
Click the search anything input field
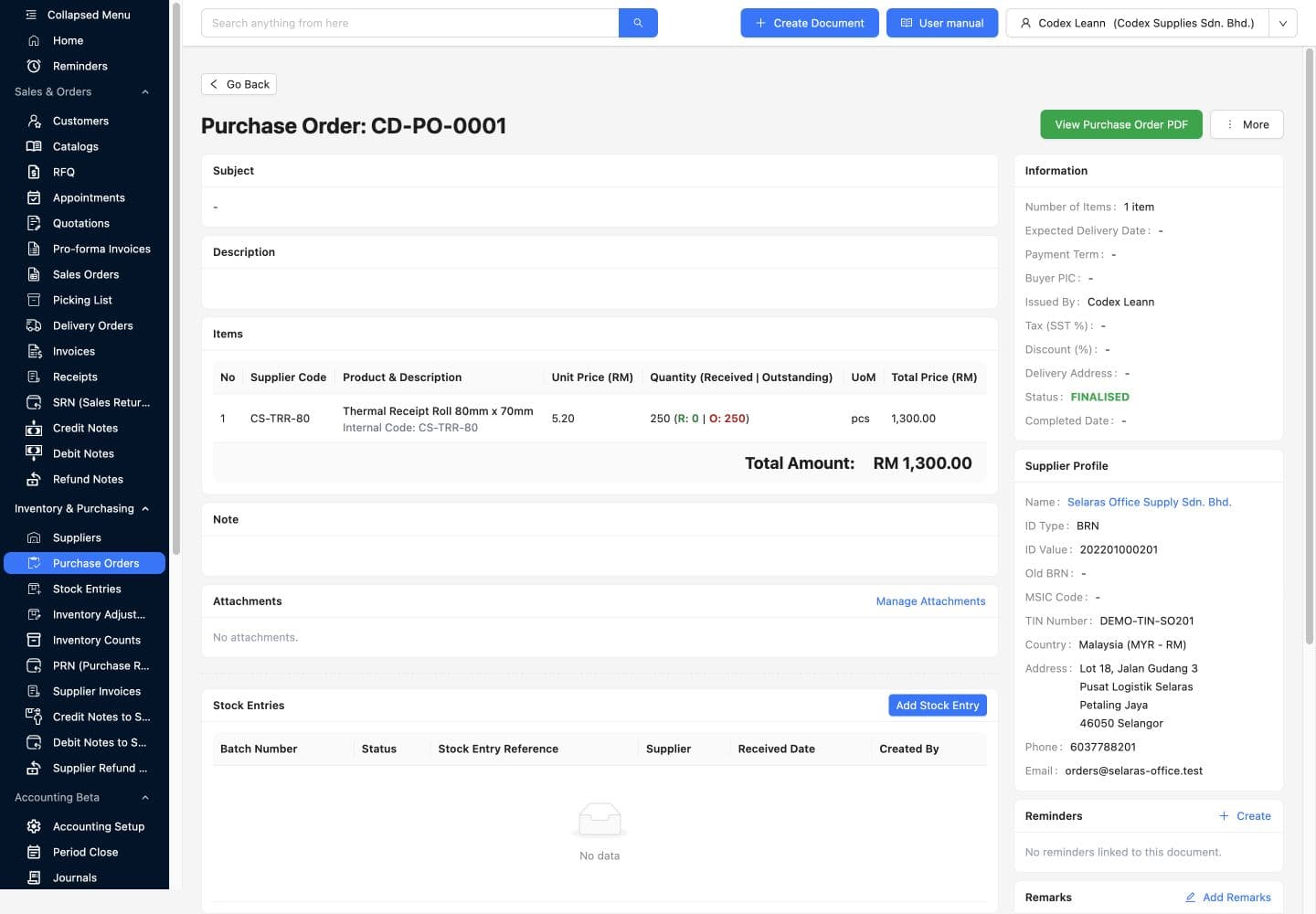[409, 23]
